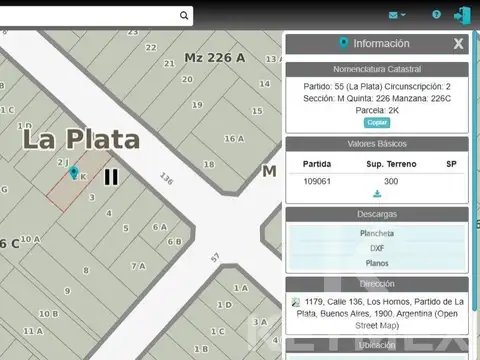
Task: Select parcel 9 on map
Action: pos(67,291)
